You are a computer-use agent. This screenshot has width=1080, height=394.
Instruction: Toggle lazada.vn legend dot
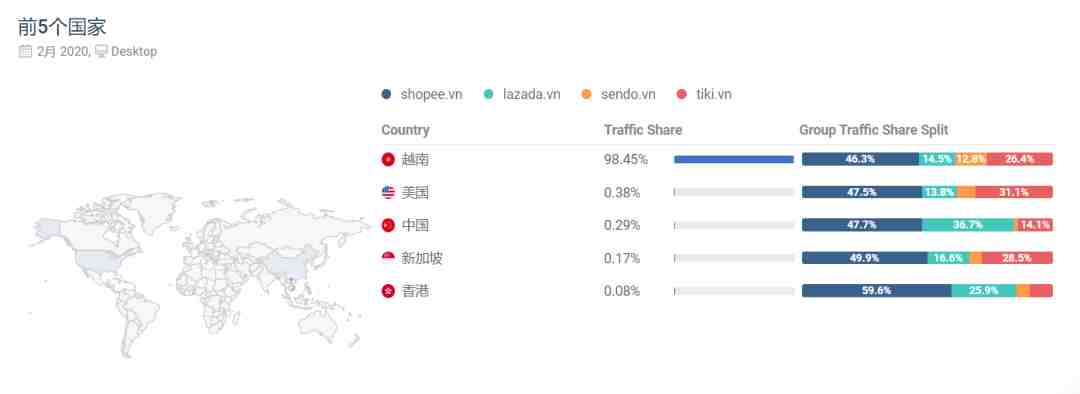pos(488,94)
